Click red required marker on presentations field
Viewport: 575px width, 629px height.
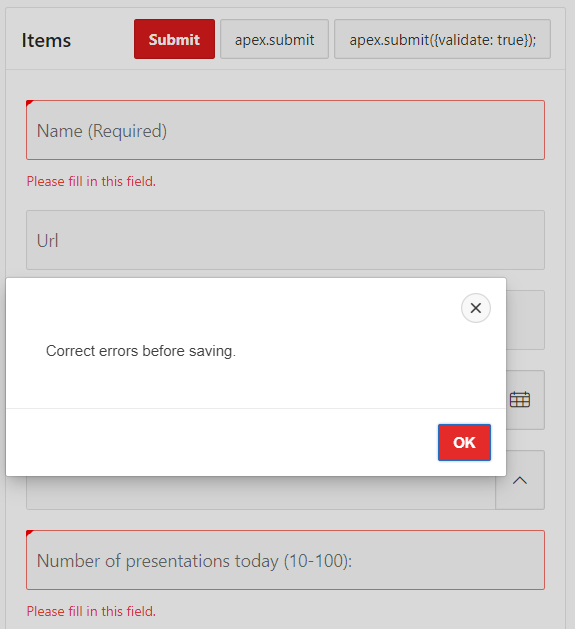click(x=30, y=534)
